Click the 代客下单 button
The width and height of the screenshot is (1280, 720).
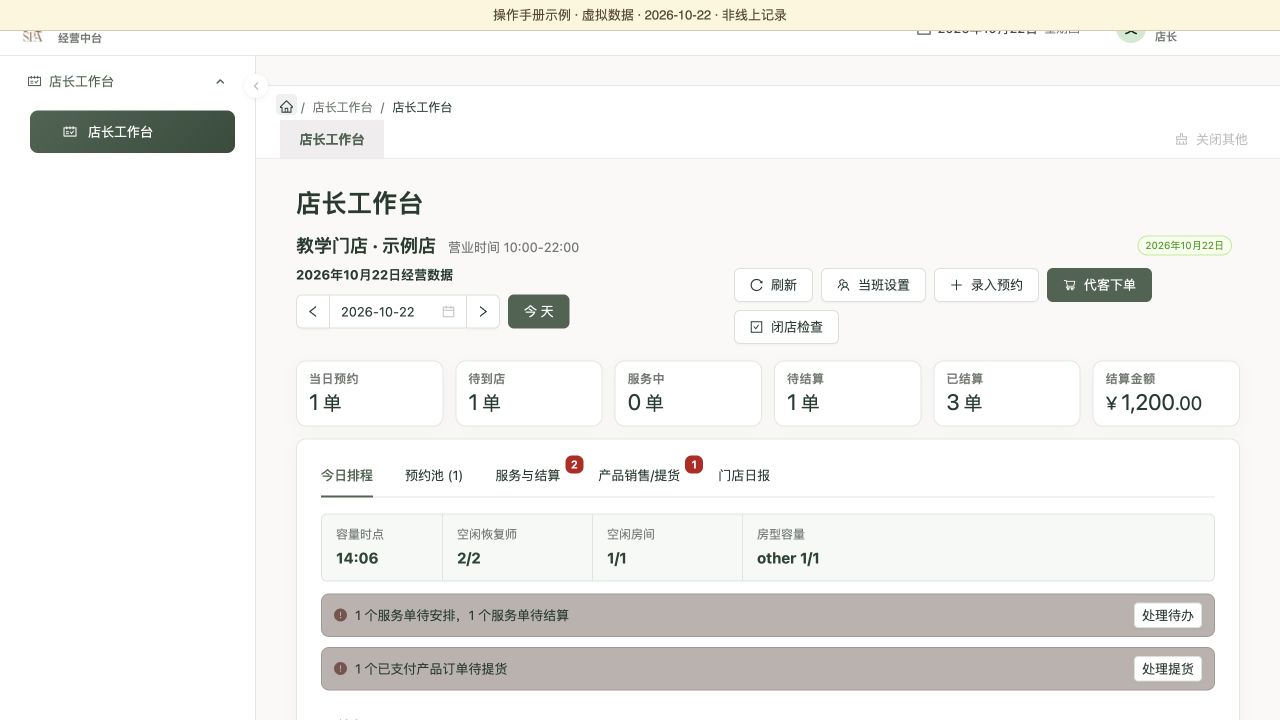(1099, 285)
